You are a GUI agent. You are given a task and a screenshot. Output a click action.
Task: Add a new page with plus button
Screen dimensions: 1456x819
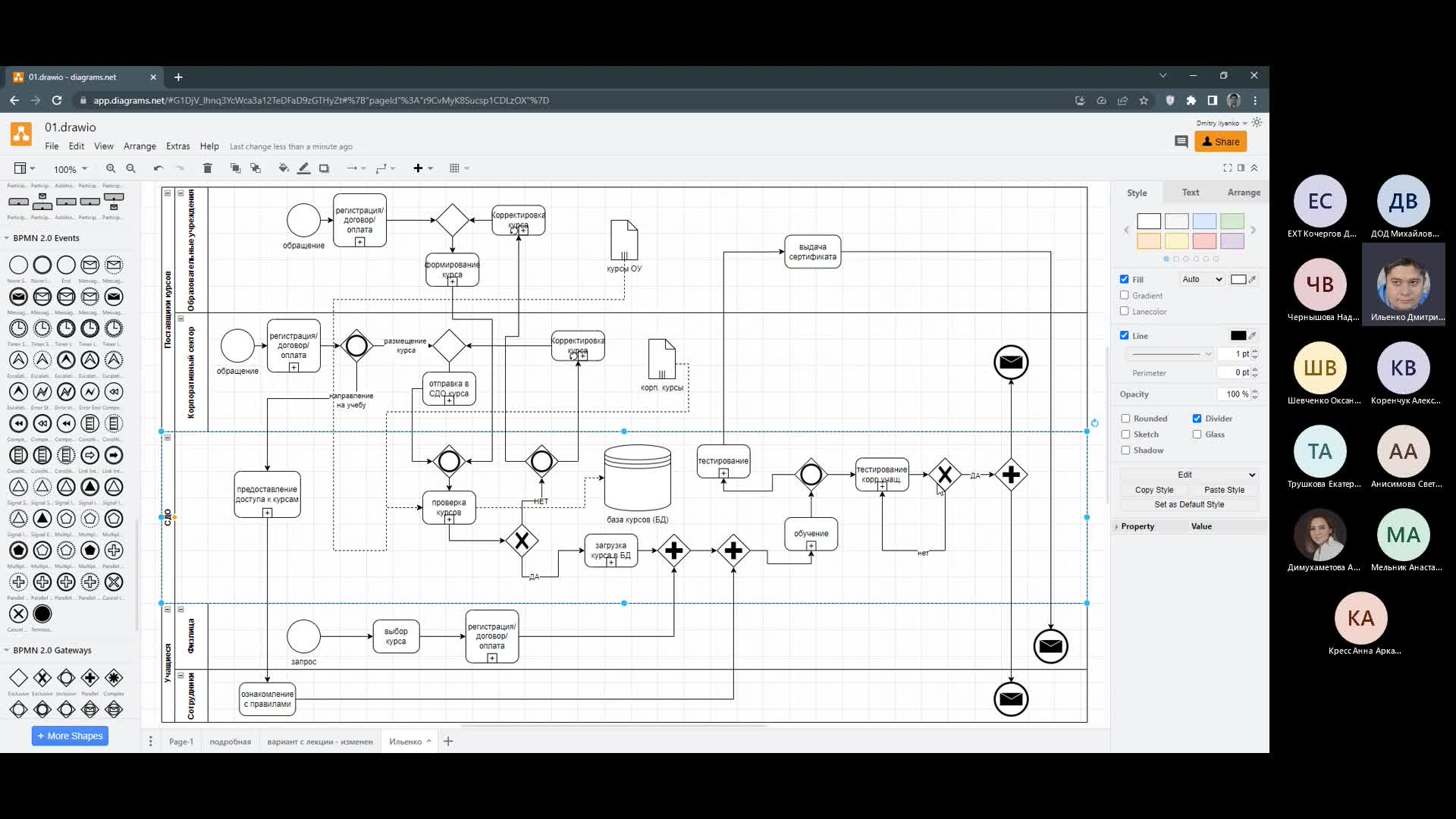pos(448,741)
